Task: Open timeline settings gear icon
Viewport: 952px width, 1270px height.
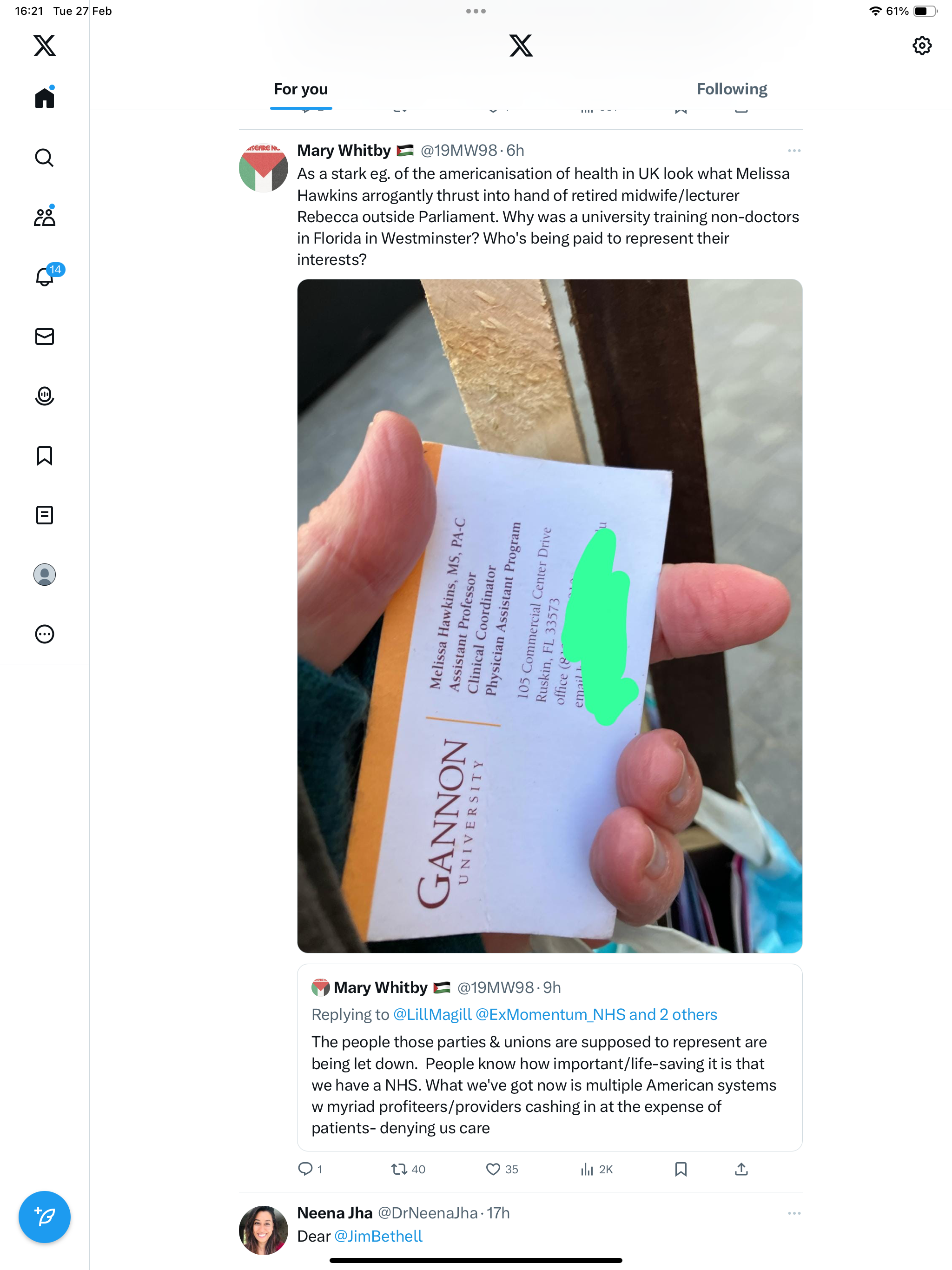Action: pyautogui.click(x=922, y=46)
